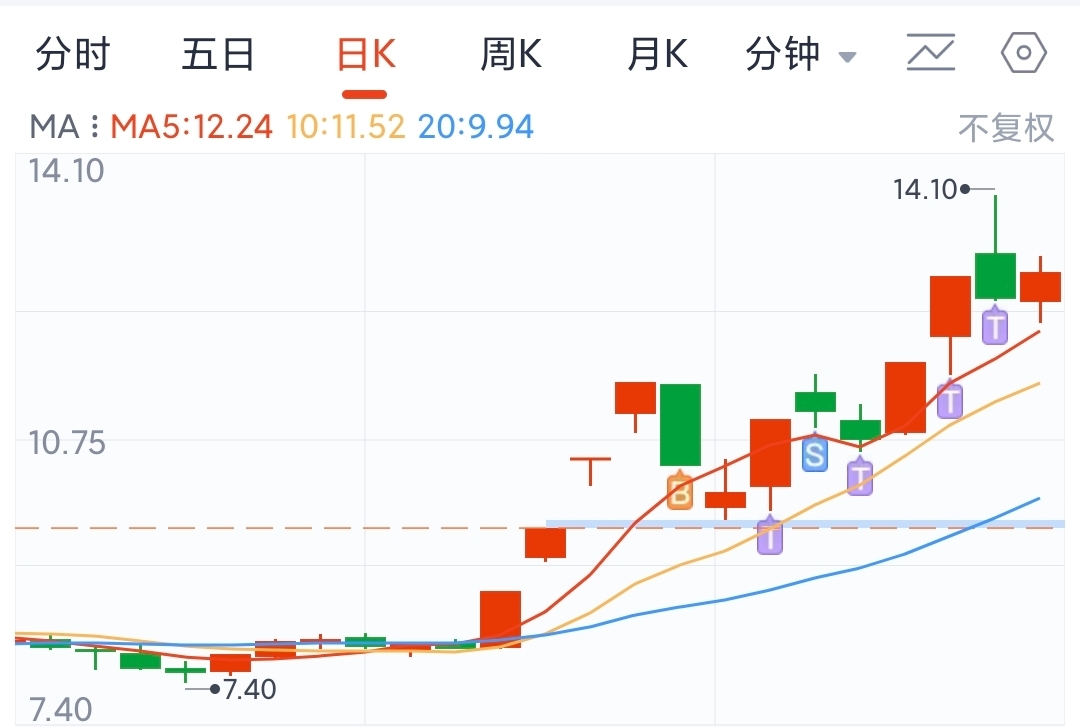The width and height of the screenshot is (1080, 727).
Task: Open the hexagon chart settings icon
Action: [1024, 52]
